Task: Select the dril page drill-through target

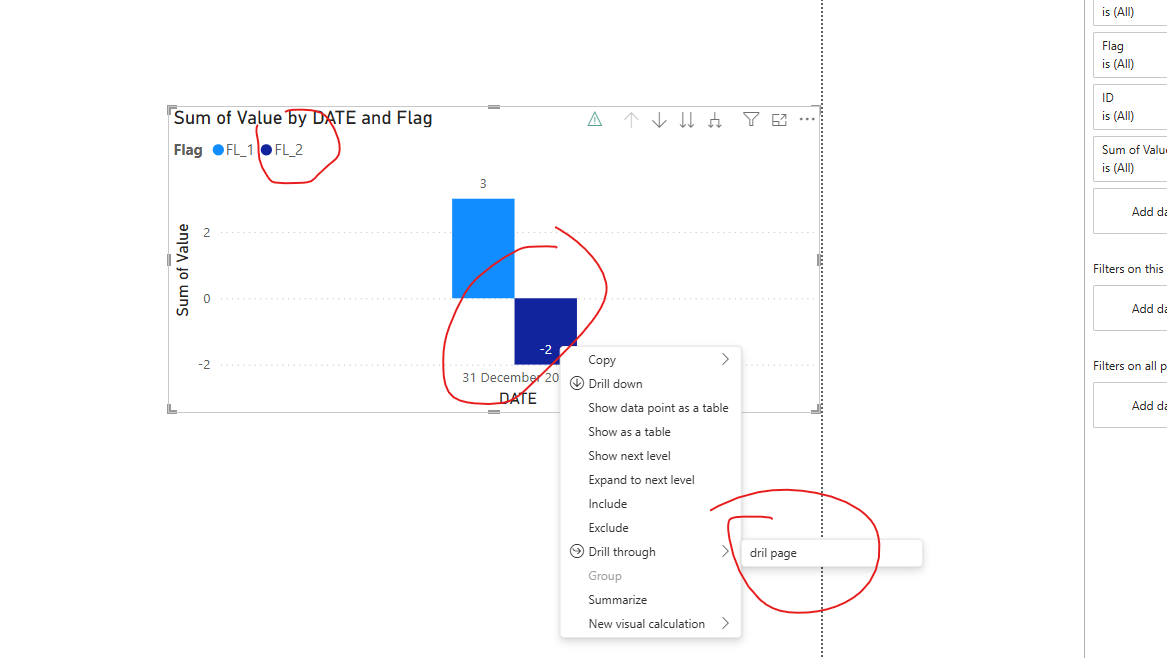Action: (831, 553)
